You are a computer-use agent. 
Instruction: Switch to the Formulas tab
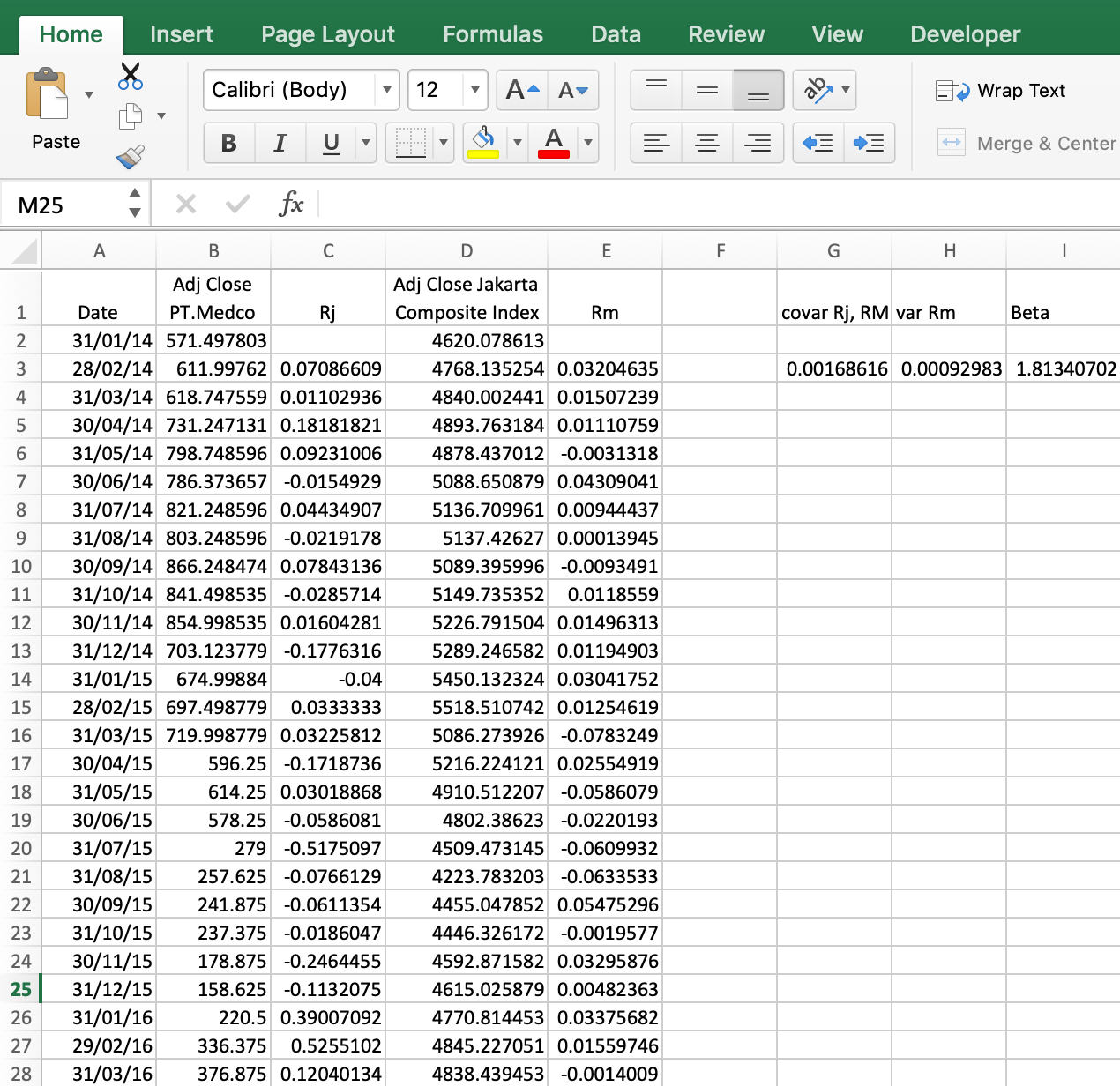pyautogui.click(x=493, y=34)
